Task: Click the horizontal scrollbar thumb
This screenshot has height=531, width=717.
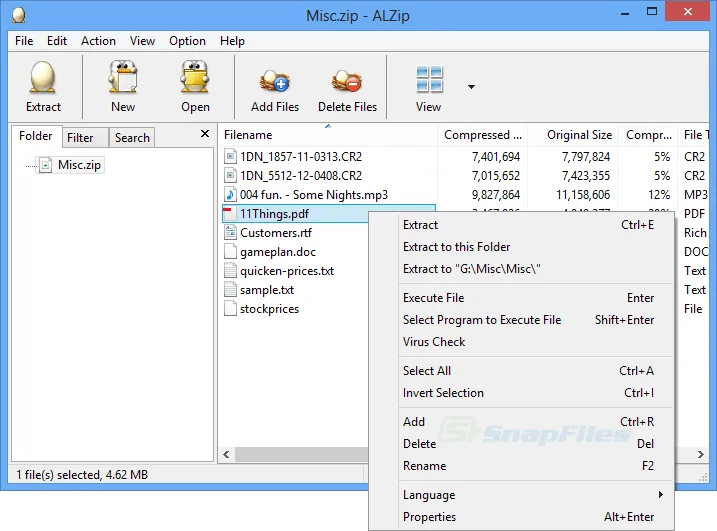Action: point(301,454)
